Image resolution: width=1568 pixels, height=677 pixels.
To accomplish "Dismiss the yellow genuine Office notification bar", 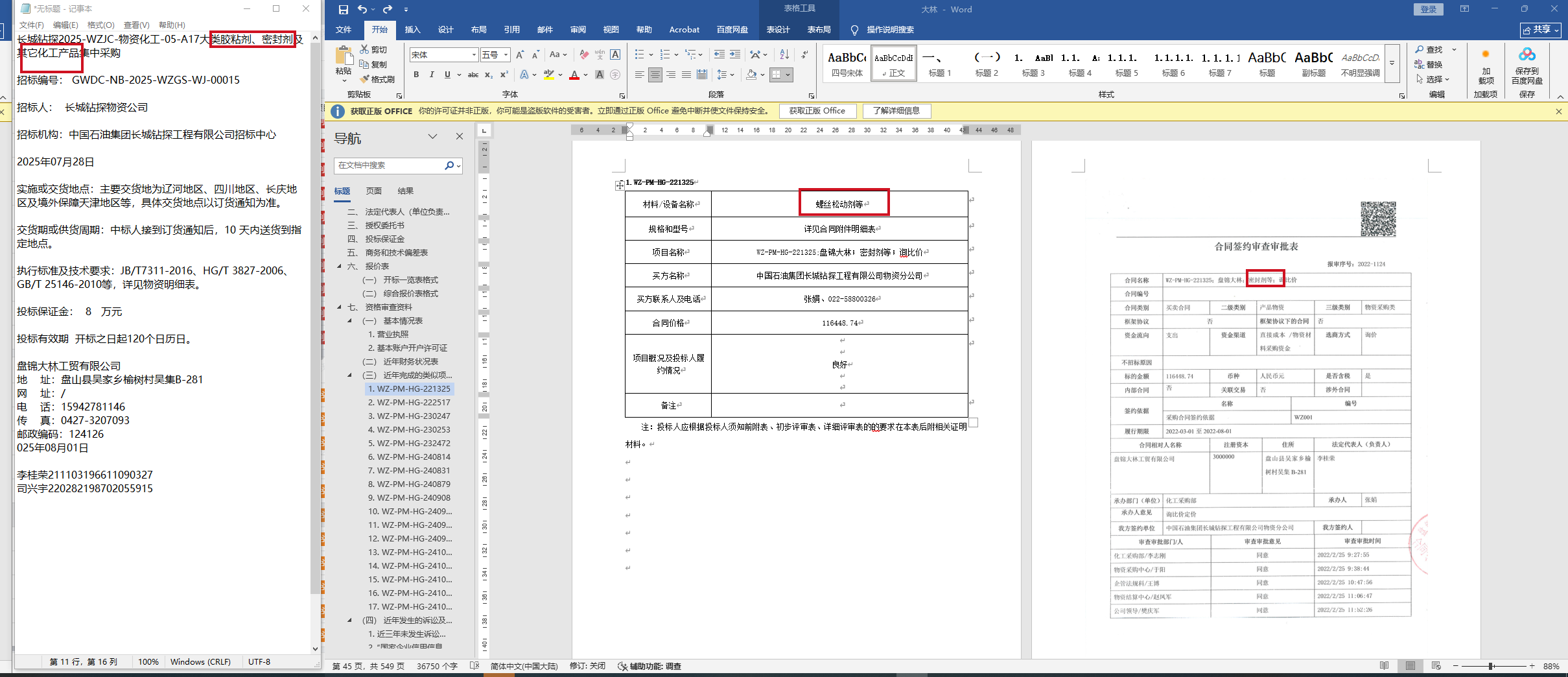I will coord(1559,112).
